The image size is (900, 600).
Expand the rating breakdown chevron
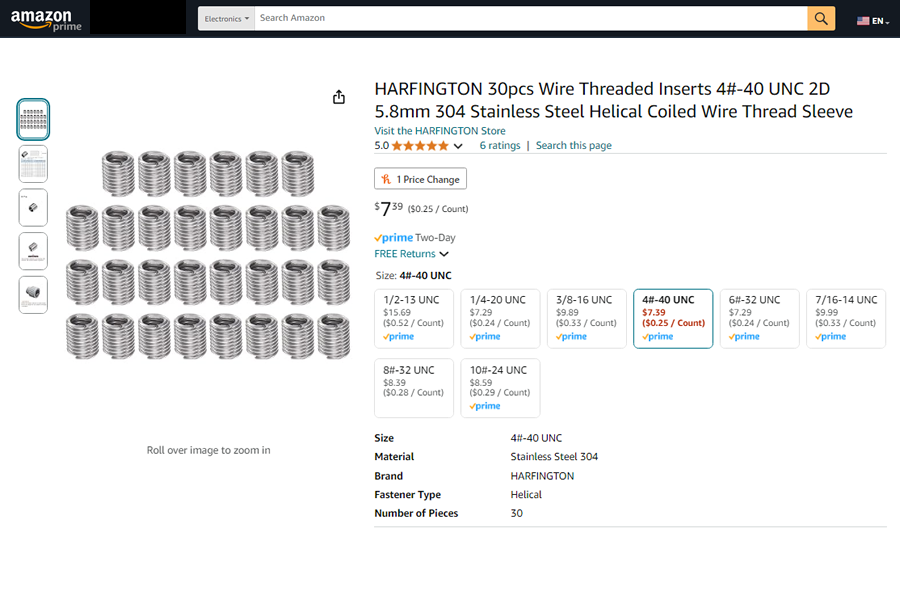[458, 146]
